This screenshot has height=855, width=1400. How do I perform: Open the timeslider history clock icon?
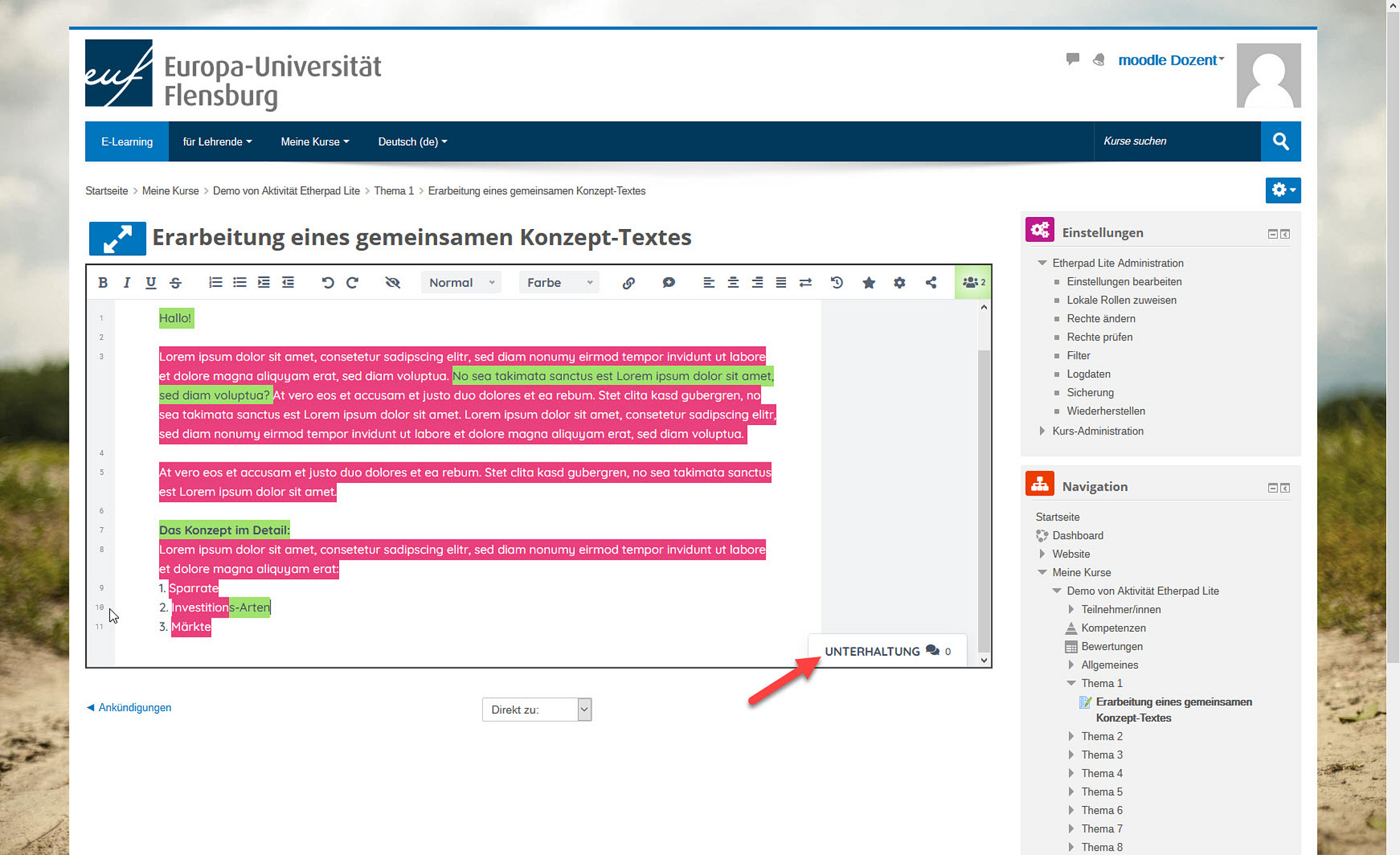[x=837, y=282]
